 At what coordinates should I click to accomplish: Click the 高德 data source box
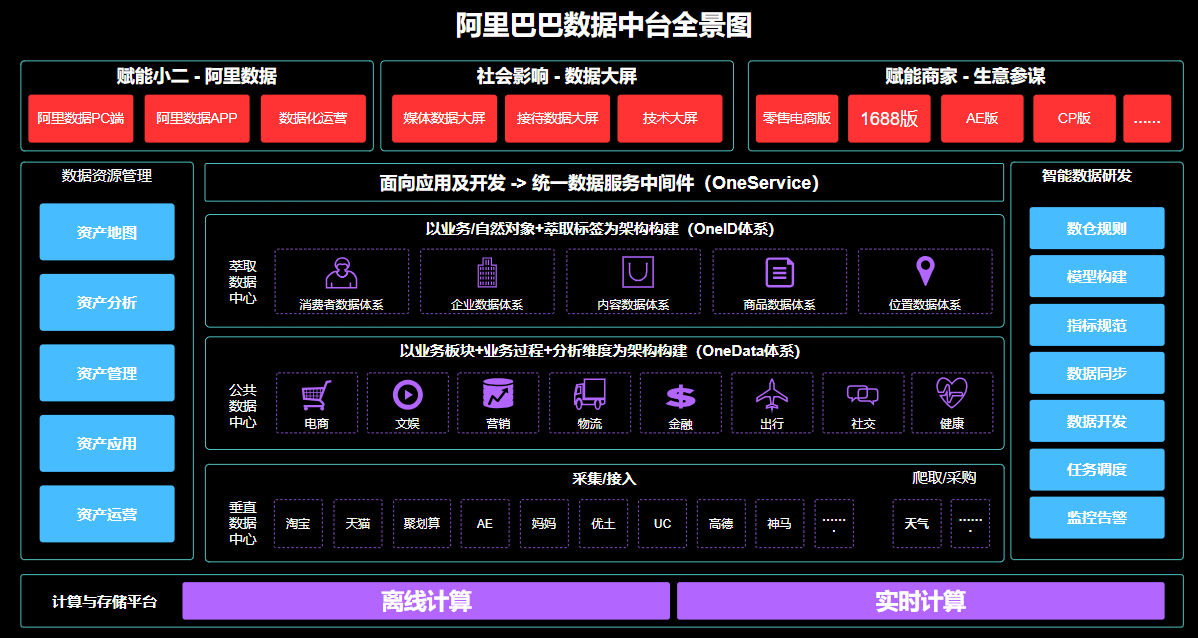click(x=721, y=523)
